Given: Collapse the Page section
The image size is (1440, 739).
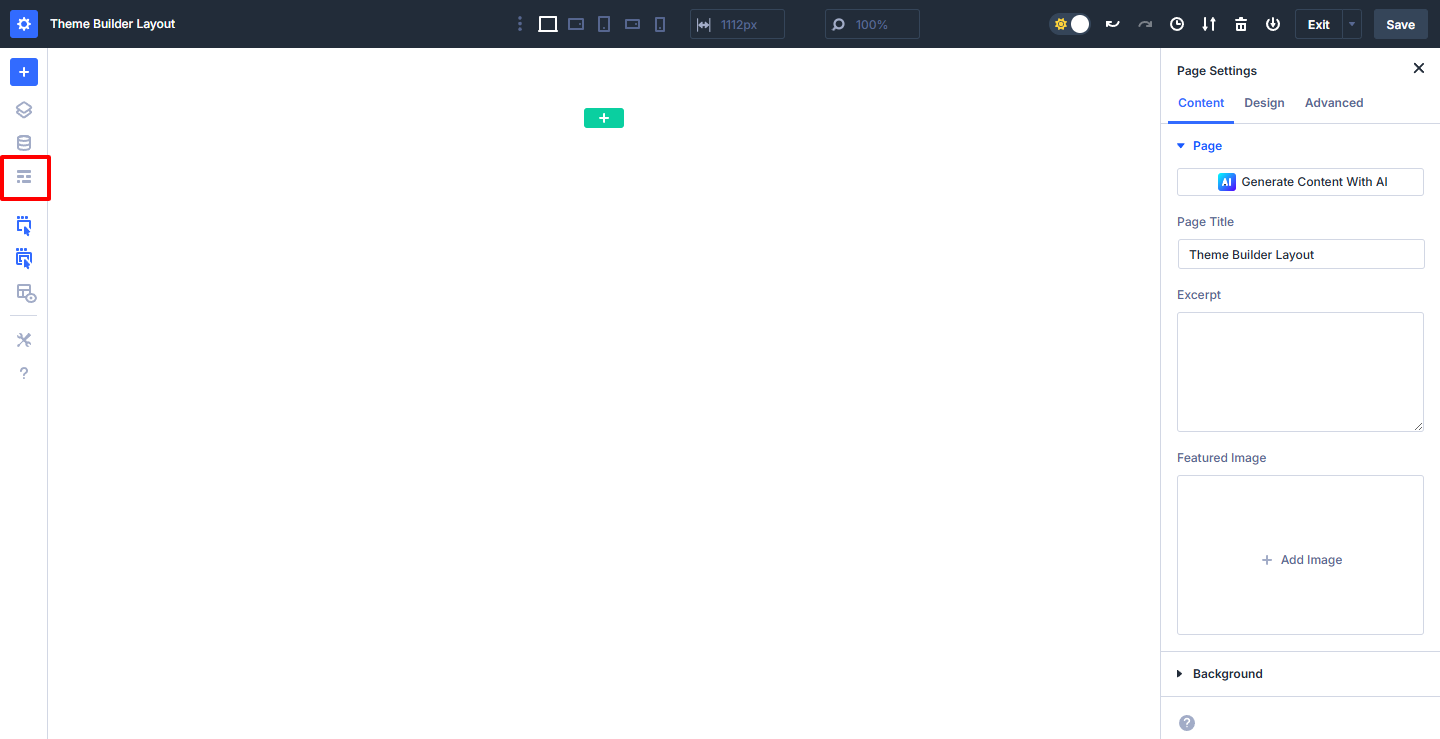Looking at the screenshot, I should coord(1200,146).
